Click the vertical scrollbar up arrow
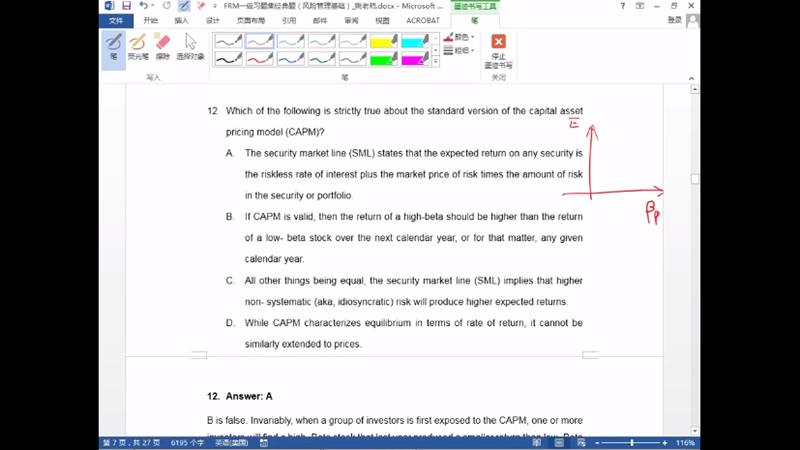The image size is (800, 450). (694, 89)
